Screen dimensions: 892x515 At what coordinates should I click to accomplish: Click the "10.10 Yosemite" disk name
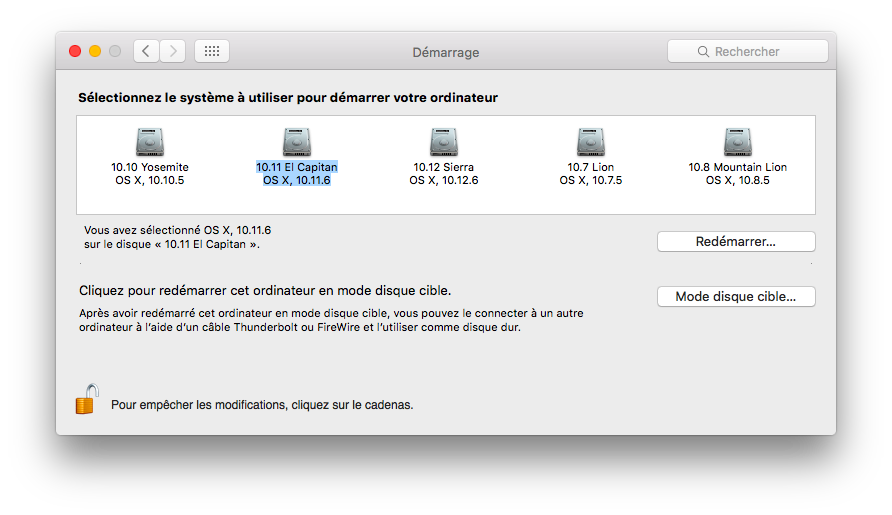(x=150, y=167)
